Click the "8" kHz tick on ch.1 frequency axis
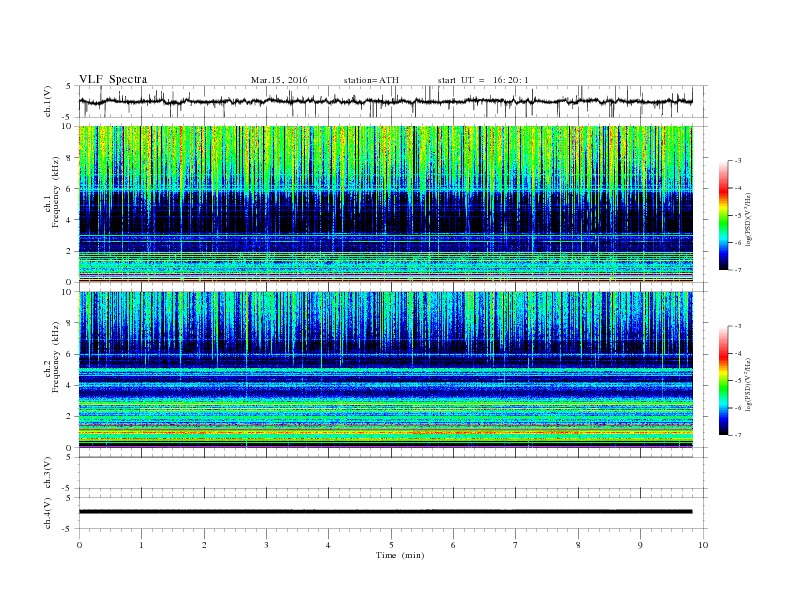Viewport: 792px width, 612px height. (x=69, y=158)
